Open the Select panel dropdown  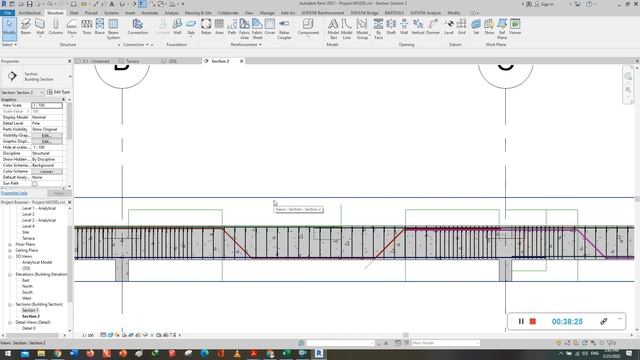(x=9, y=44)
